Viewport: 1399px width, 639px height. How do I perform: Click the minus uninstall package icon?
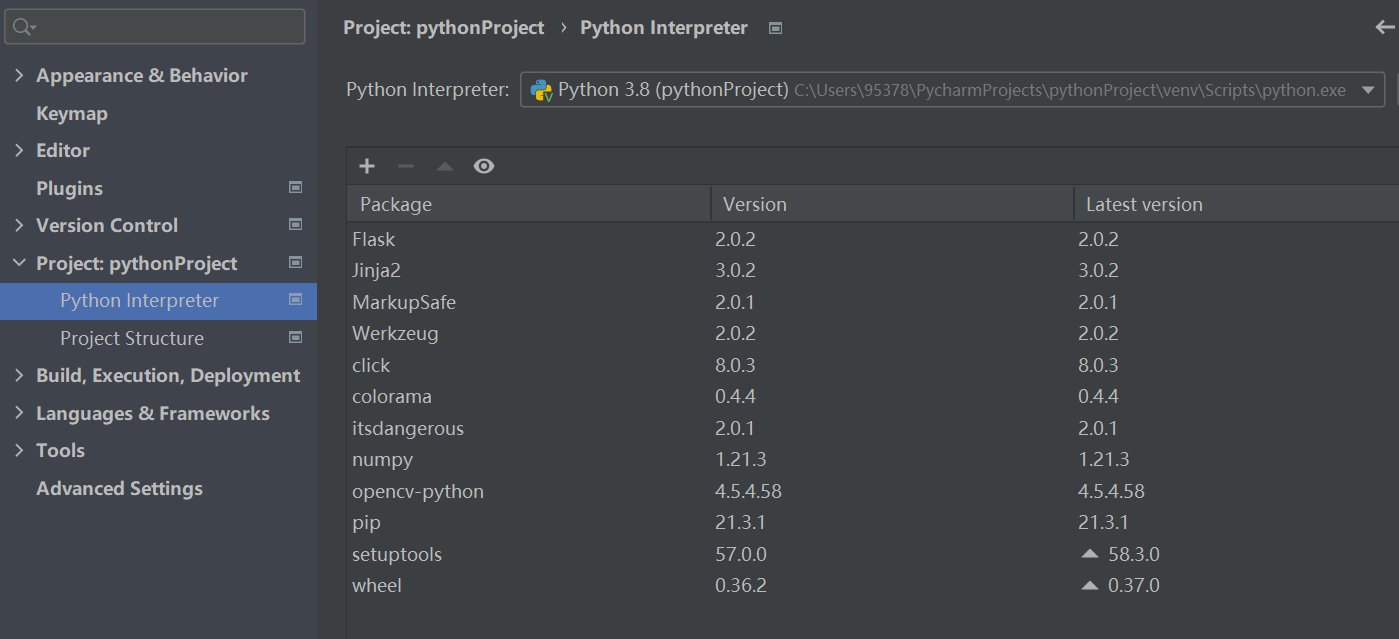click(x=405, y=166)
